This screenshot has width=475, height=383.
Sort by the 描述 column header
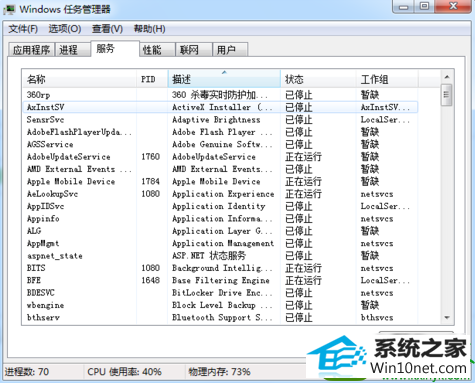[x=224, y=79]
